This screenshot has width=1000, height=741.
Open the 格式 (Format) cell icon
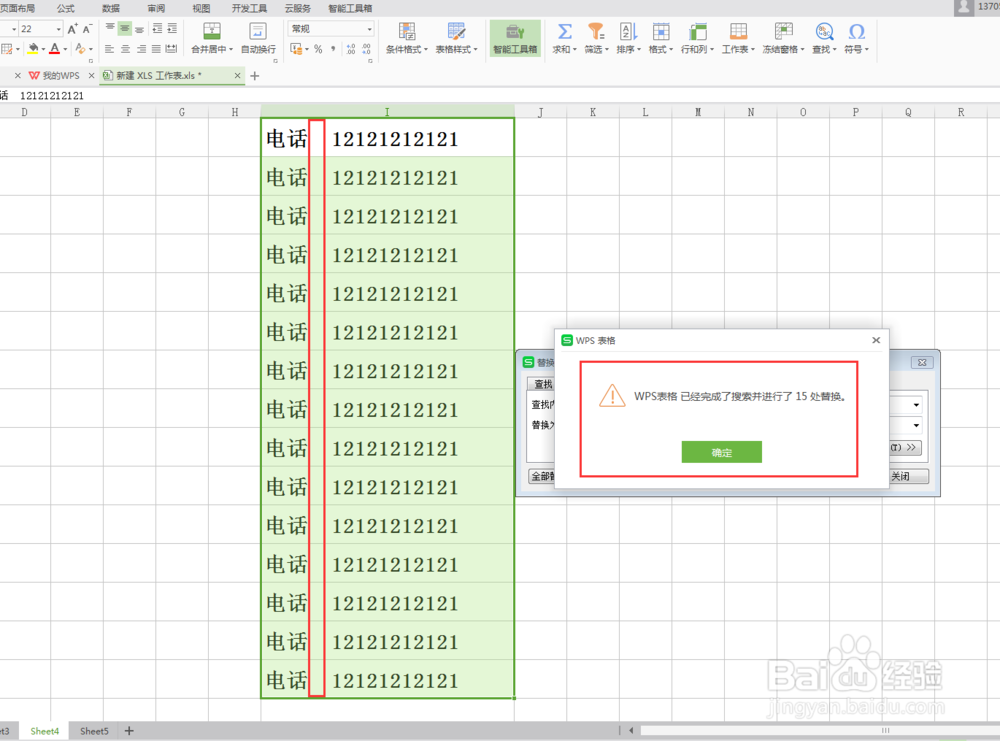tap(661, 31)
